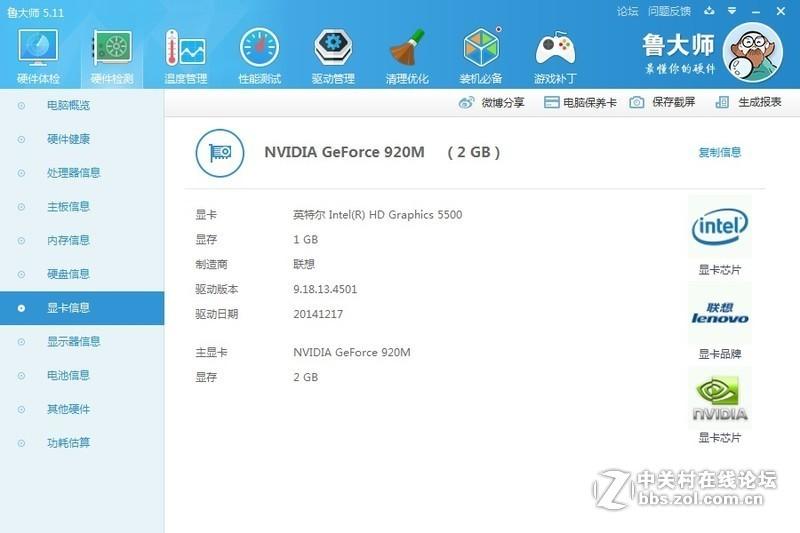
Task: Open the 论坛 forum link
Action: coord(628,12)
